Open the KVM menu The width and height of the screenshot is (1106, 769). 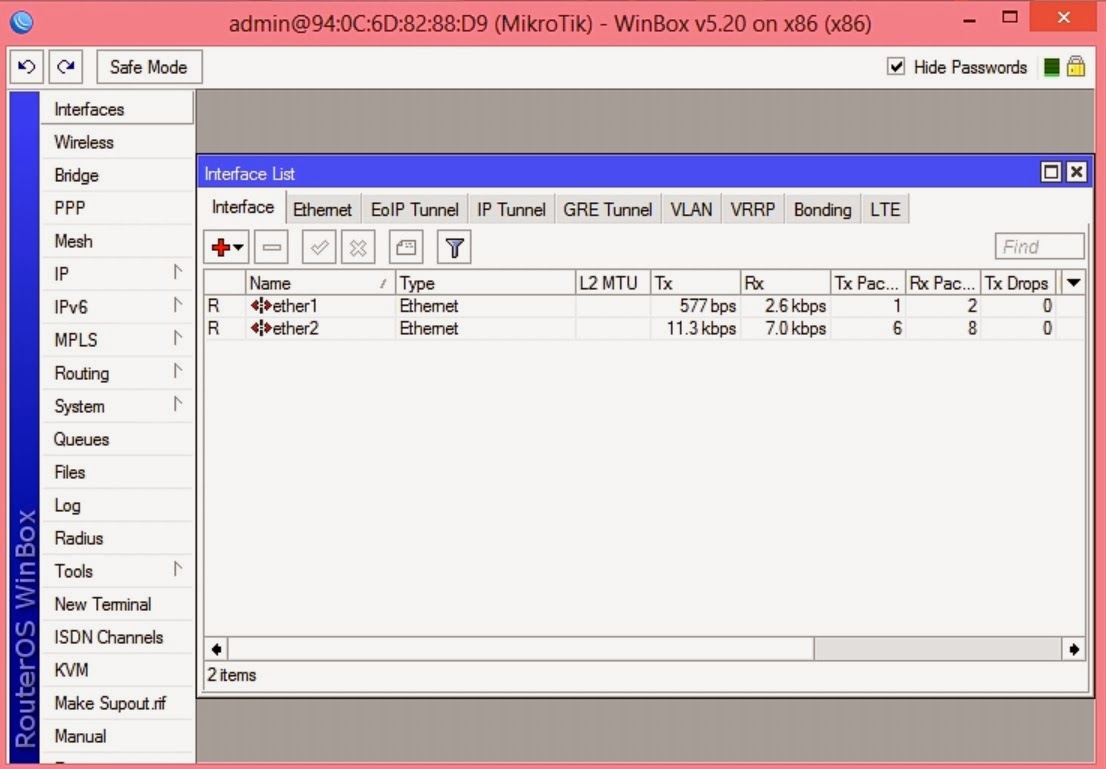(117, 670)
